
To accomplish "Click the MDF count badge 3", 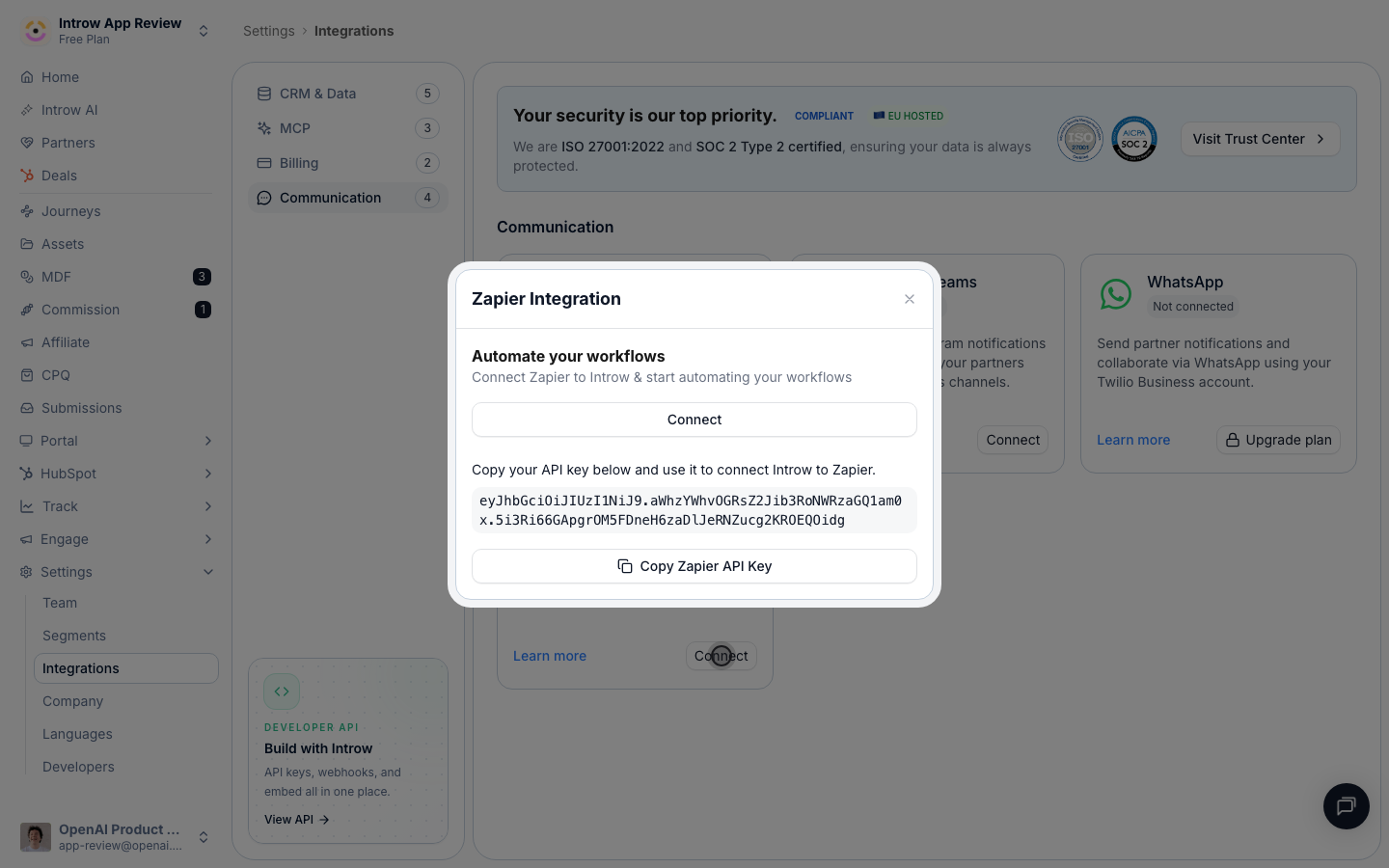I will coord(202,277).
